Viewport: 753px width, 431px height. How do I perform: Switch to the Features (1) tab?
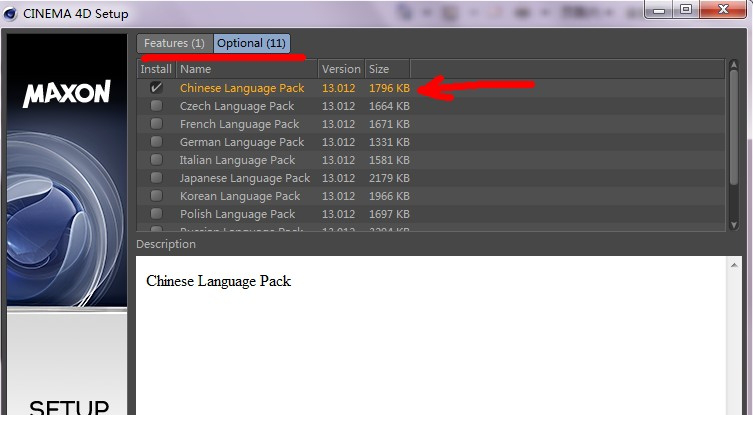174,43
